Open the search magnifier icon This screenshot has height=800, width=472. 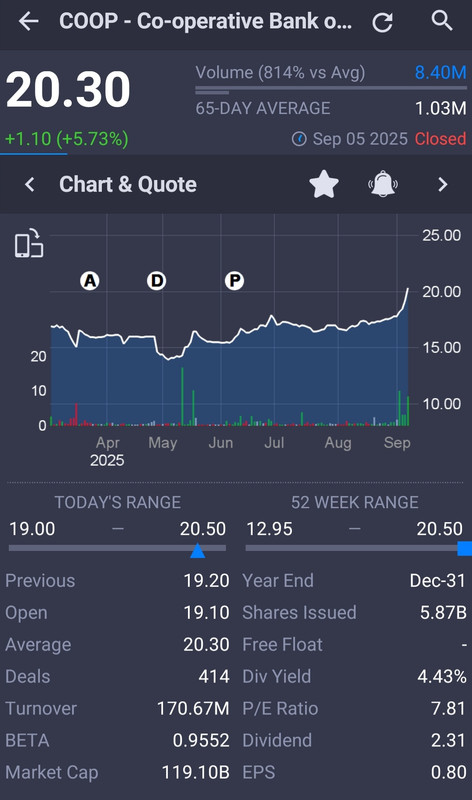click(x=442, y=21)
